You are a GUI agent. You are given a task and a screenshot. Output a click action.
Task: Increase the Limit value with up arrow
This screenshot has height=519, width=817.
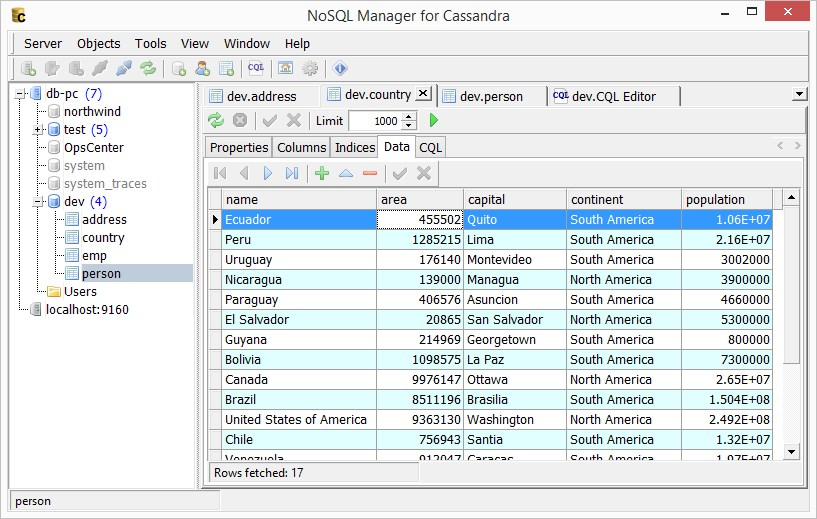[x=410, y=116]
